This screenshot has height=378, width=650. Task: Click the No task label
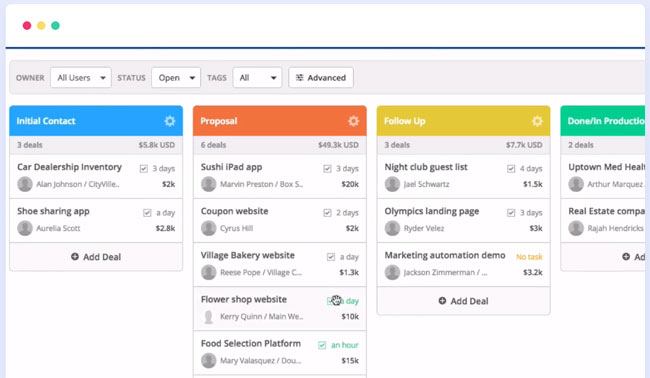coord(529,257)
